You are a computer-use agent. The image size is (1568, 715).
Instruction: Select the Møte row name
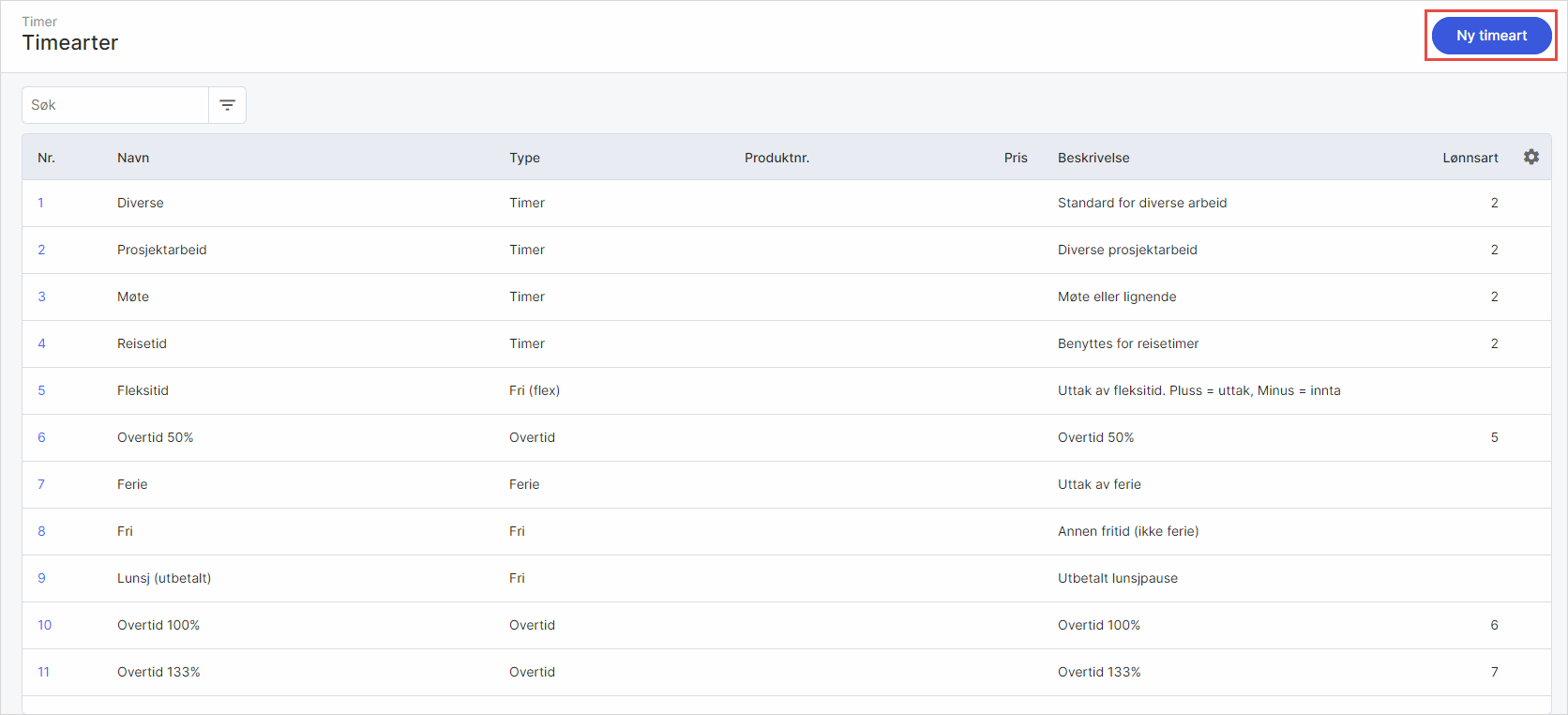pyautogui.click(x=133, y=297)
